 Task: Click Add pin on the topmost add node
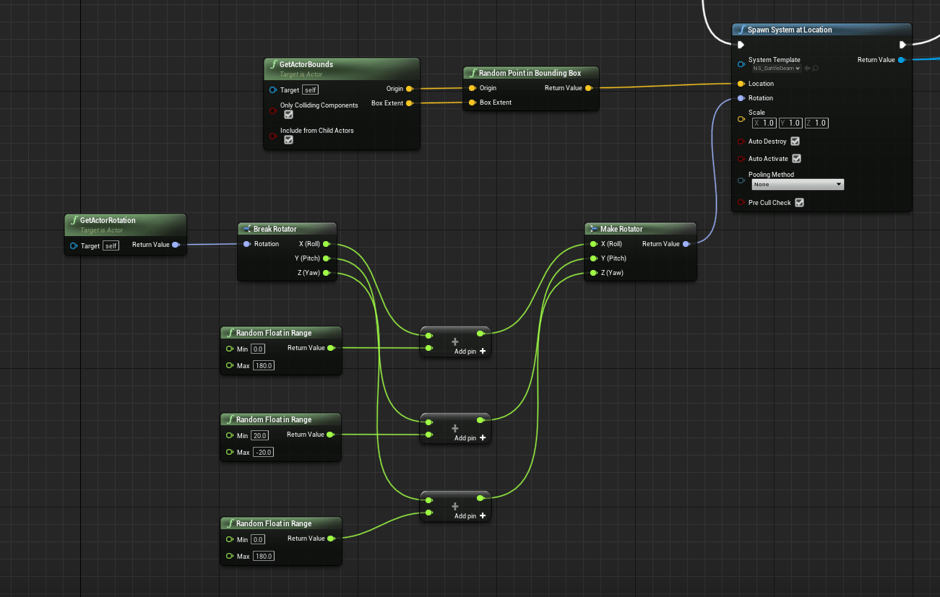click(x=470, y=351)
